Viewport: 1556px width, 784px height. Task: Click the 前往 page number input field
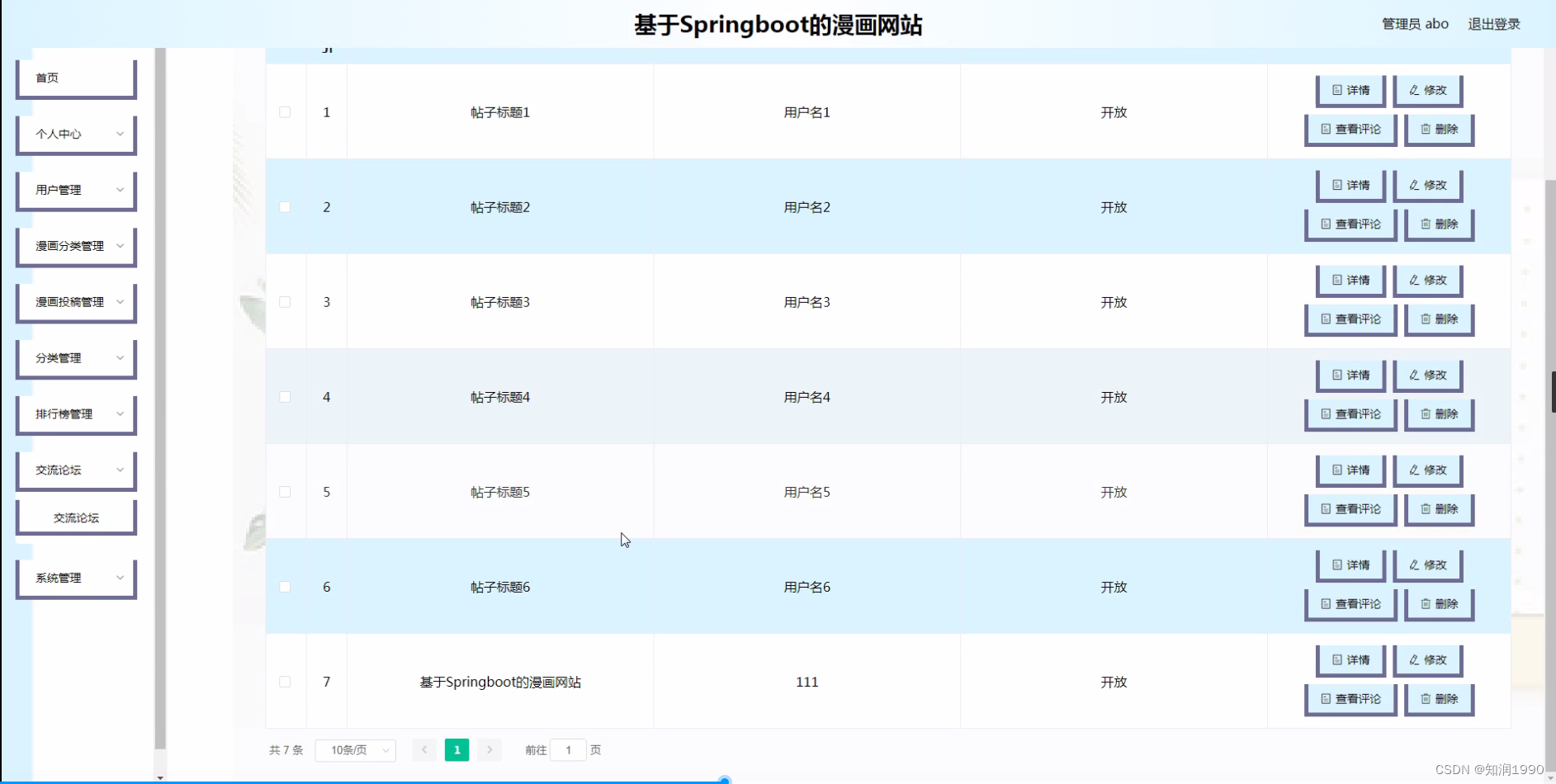tap(569, 749)
